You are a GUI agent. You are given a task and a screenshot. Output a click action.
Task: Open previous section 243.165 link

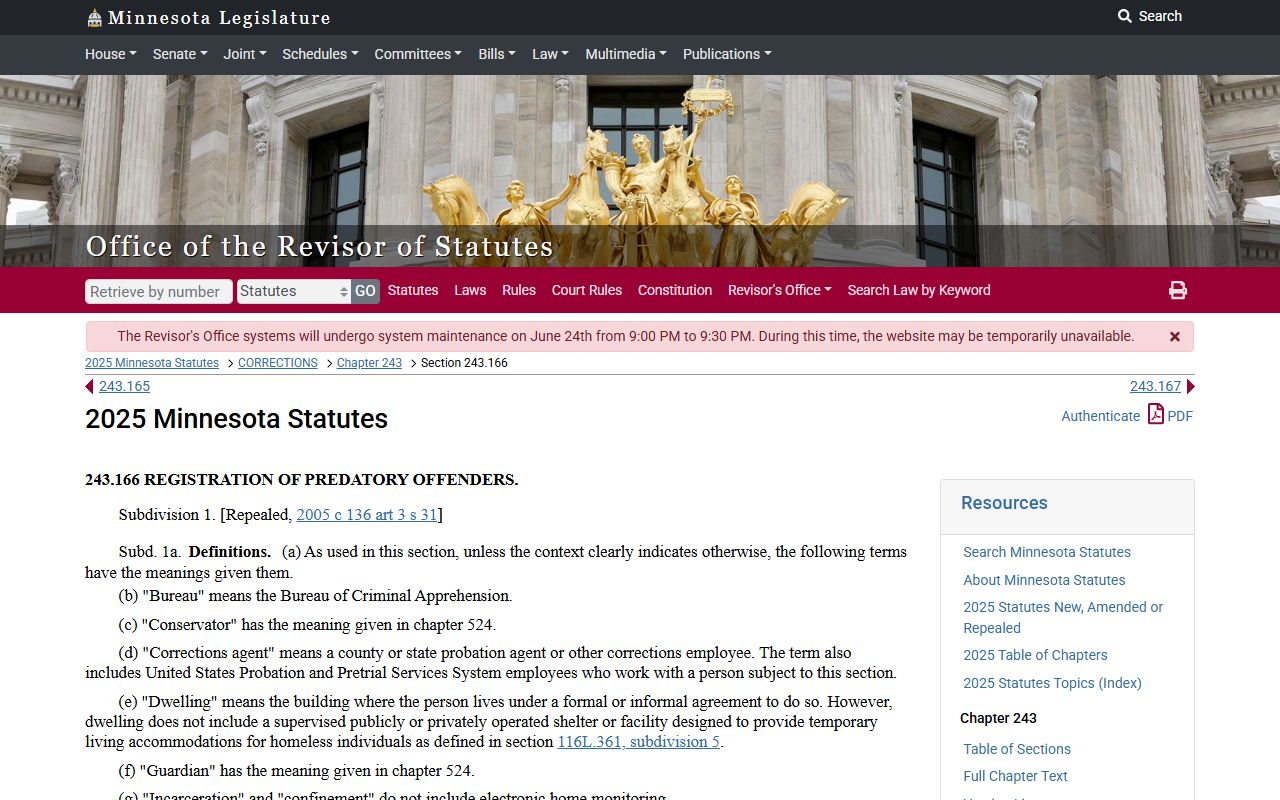click(x=124, y=386)
